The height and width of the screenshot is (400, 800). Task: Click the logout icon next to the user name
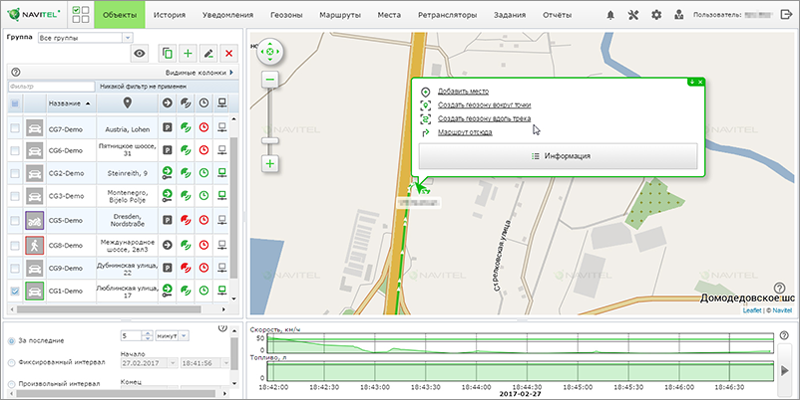pos(787,15)
